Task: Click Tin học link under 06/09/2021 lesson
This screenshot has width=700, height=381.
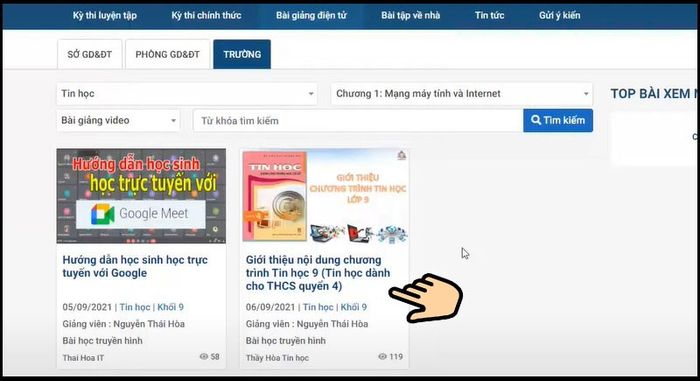Action: click(x=318, y=307)
